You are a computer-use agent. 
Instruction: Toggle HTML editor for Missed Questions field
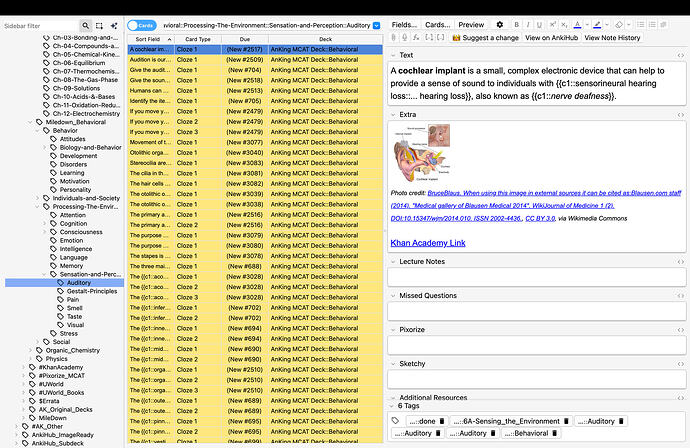coord(680,296)
